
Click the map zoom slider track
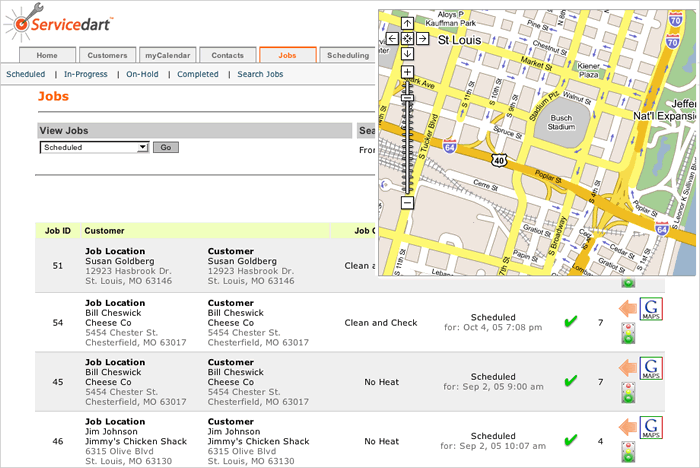click(x=407, y=140)
